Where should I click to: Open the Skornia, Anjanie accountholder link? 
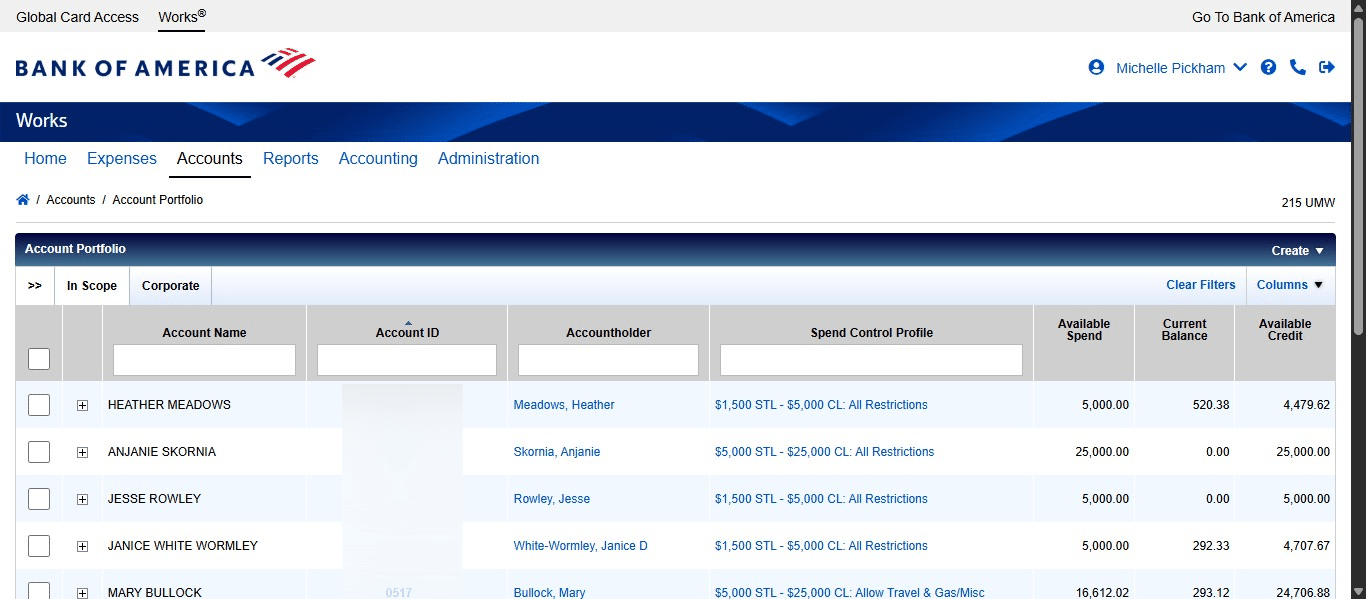click(557, 452)
